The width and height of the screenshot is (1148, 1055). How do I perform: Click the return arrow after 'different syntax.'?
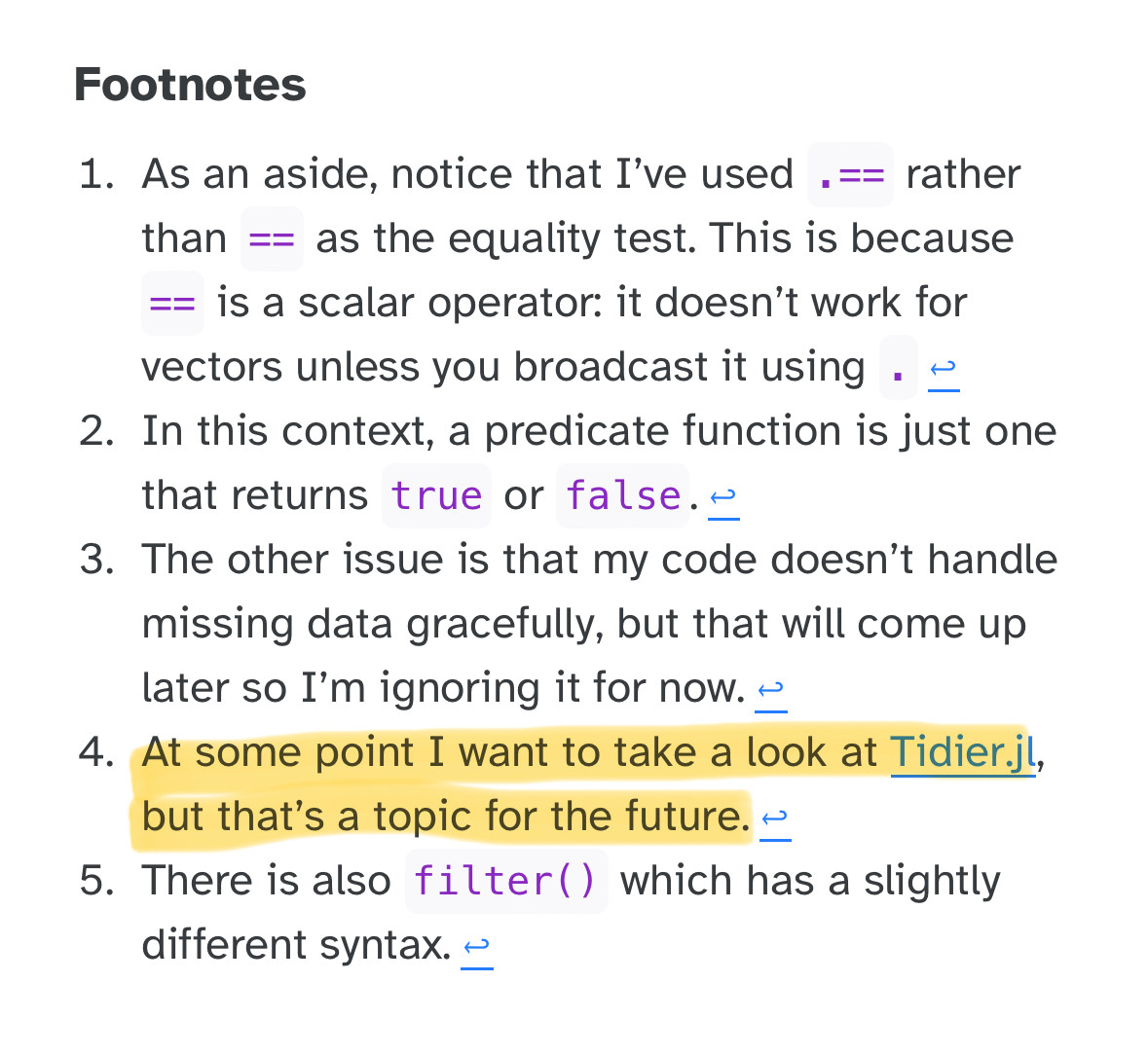coord(476,947)
